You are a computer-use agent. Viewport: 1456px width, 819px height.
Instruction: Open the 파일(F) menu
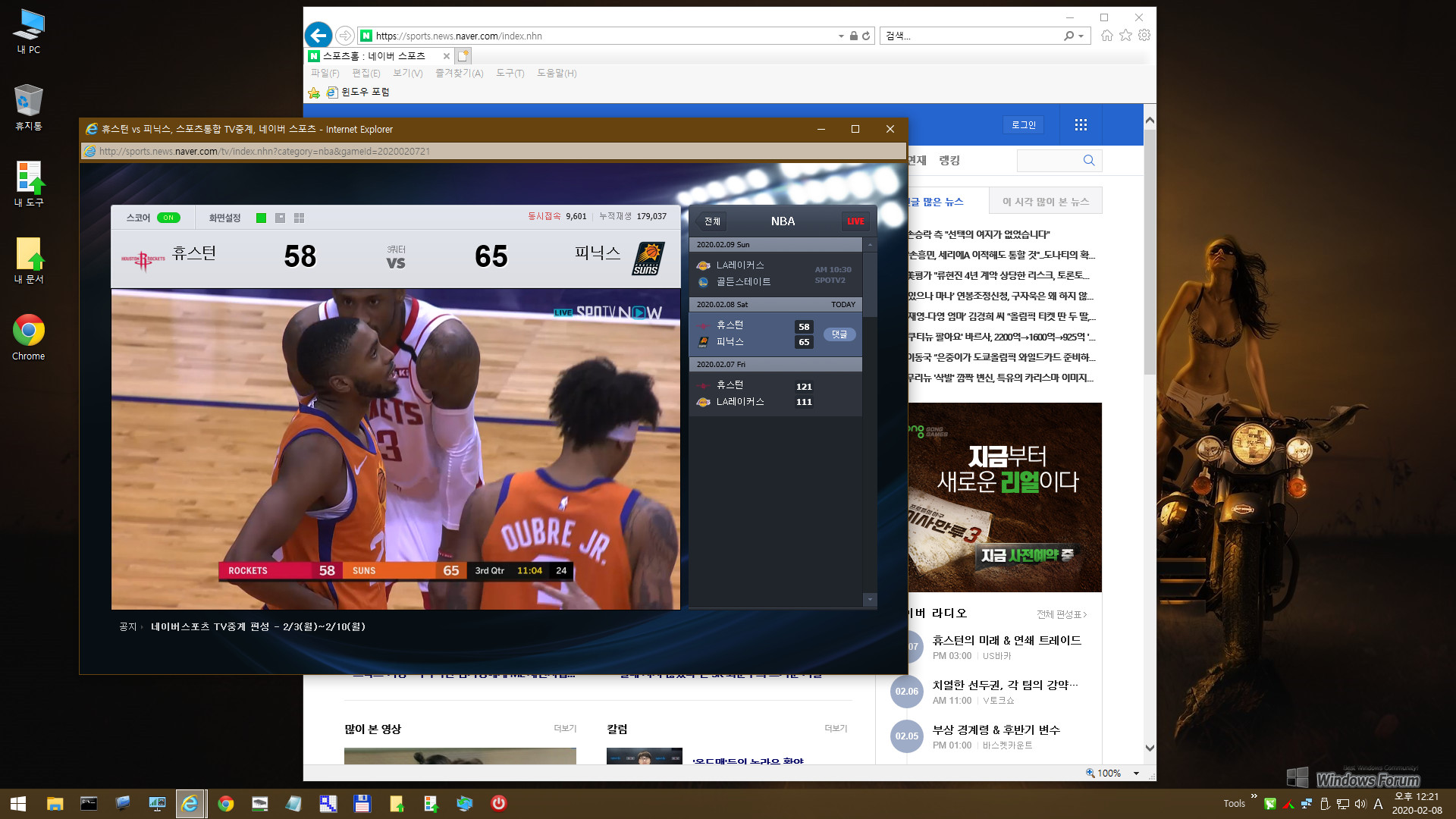tap(325, 73)
